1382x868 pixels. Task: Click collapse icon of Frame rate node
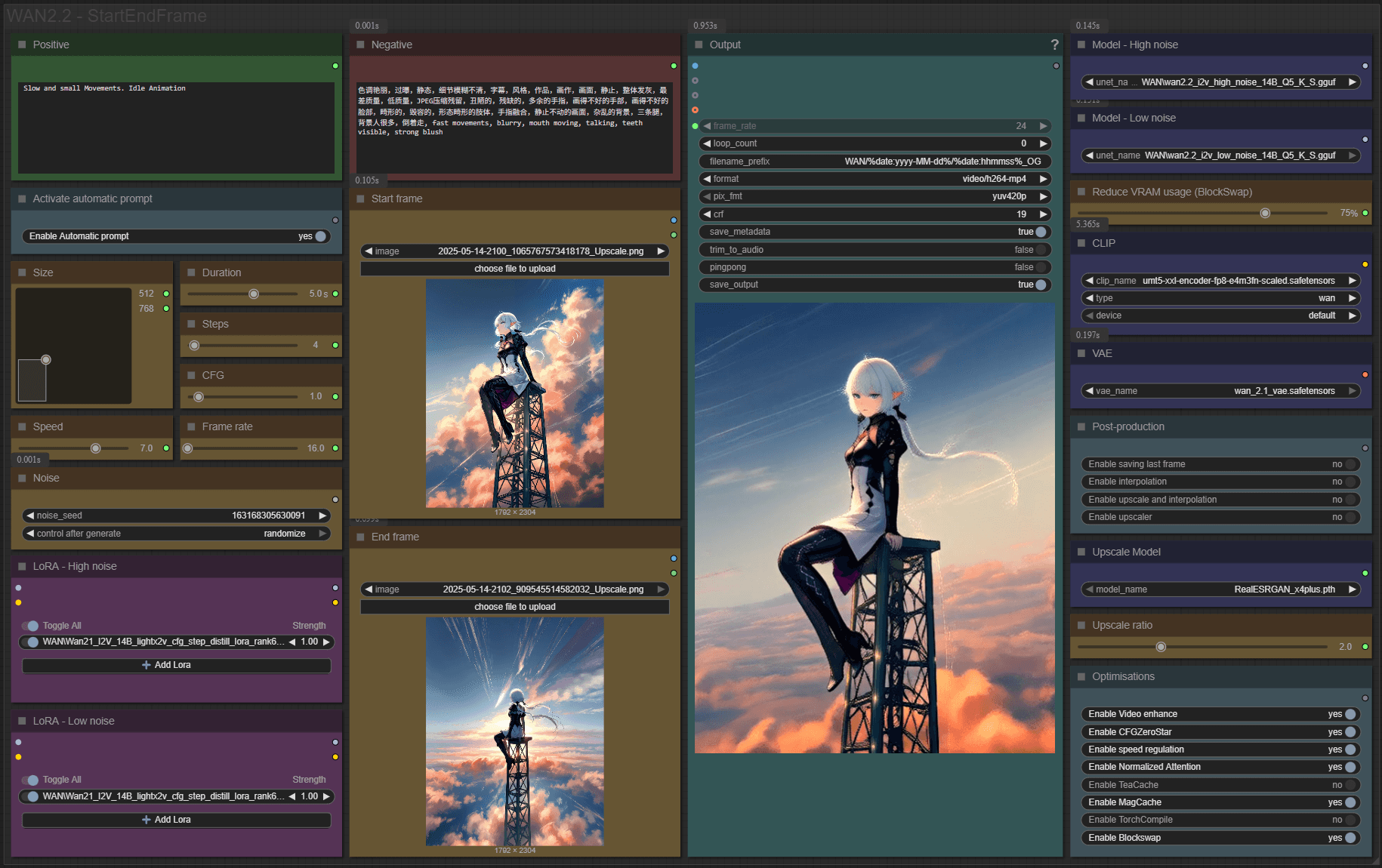click(x=191, y=426)
